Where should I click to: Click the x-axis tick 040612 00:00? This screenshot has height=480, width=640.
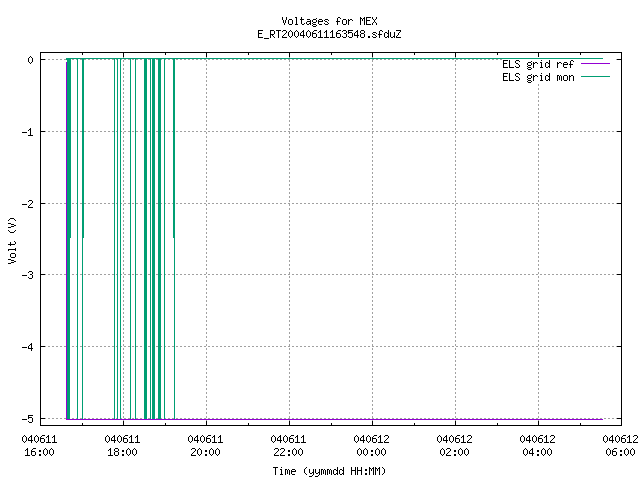(371, 446)
